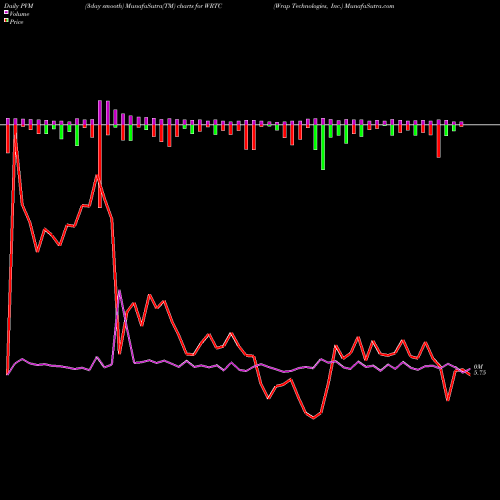Click the 5.75 price value label

tap(480, 373)
